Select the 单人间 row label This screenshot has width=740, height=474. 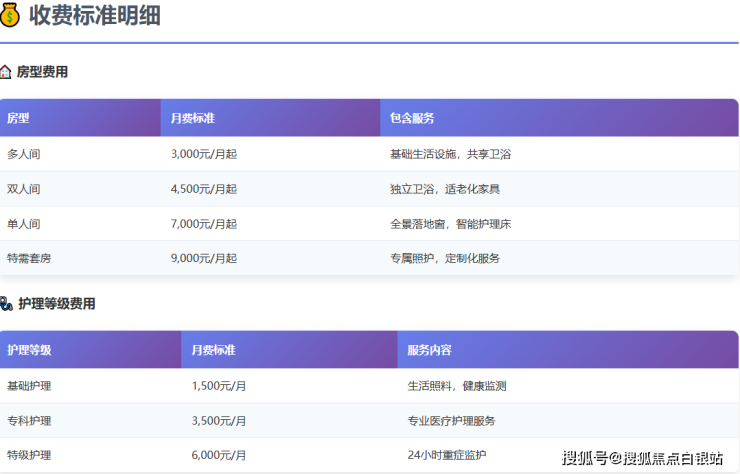pyautogui.click(x=23, y=224)
